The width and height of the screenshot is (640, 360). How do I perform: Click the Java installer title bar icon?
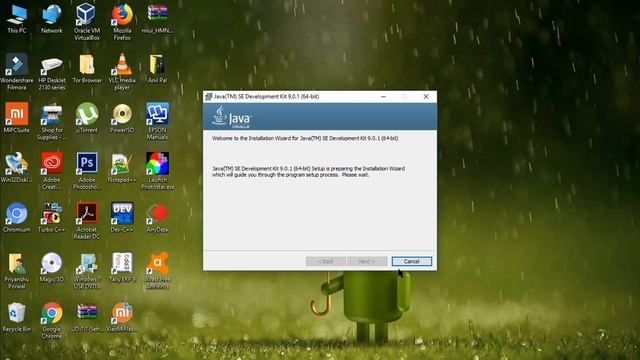tap(209, 96)
